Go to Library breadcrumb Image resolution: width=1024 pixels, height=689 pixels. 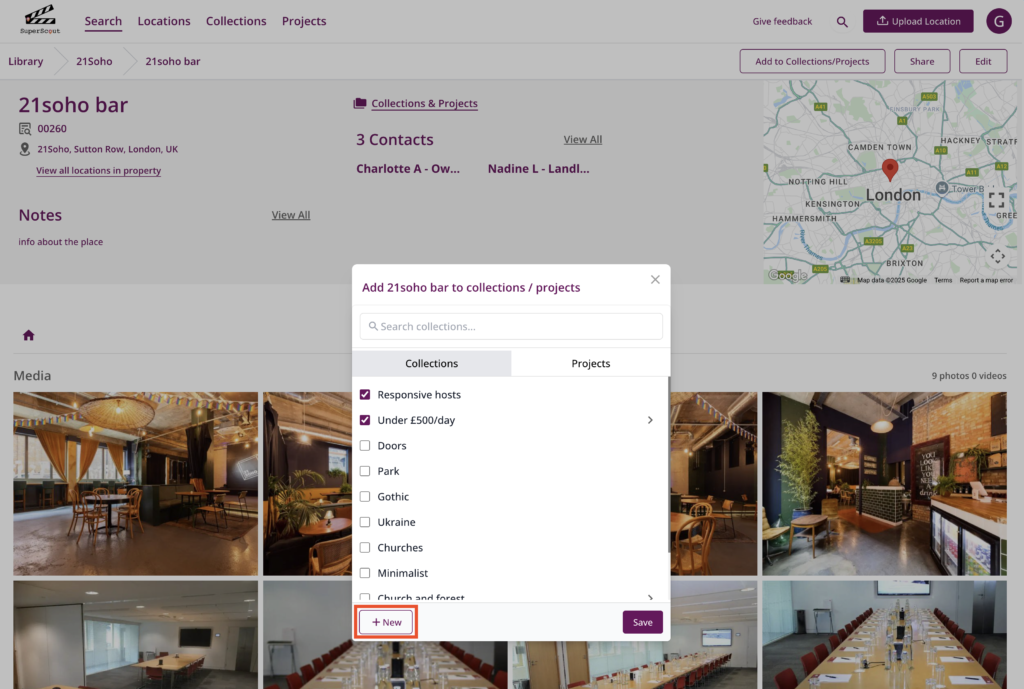25,61
